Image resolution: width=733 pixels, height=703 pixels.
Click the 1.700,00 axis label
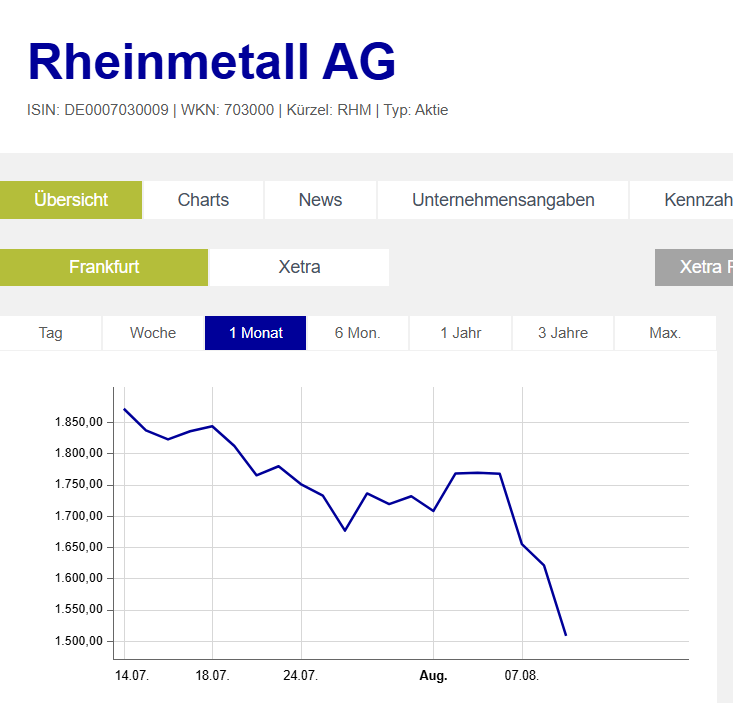(79, 516)
